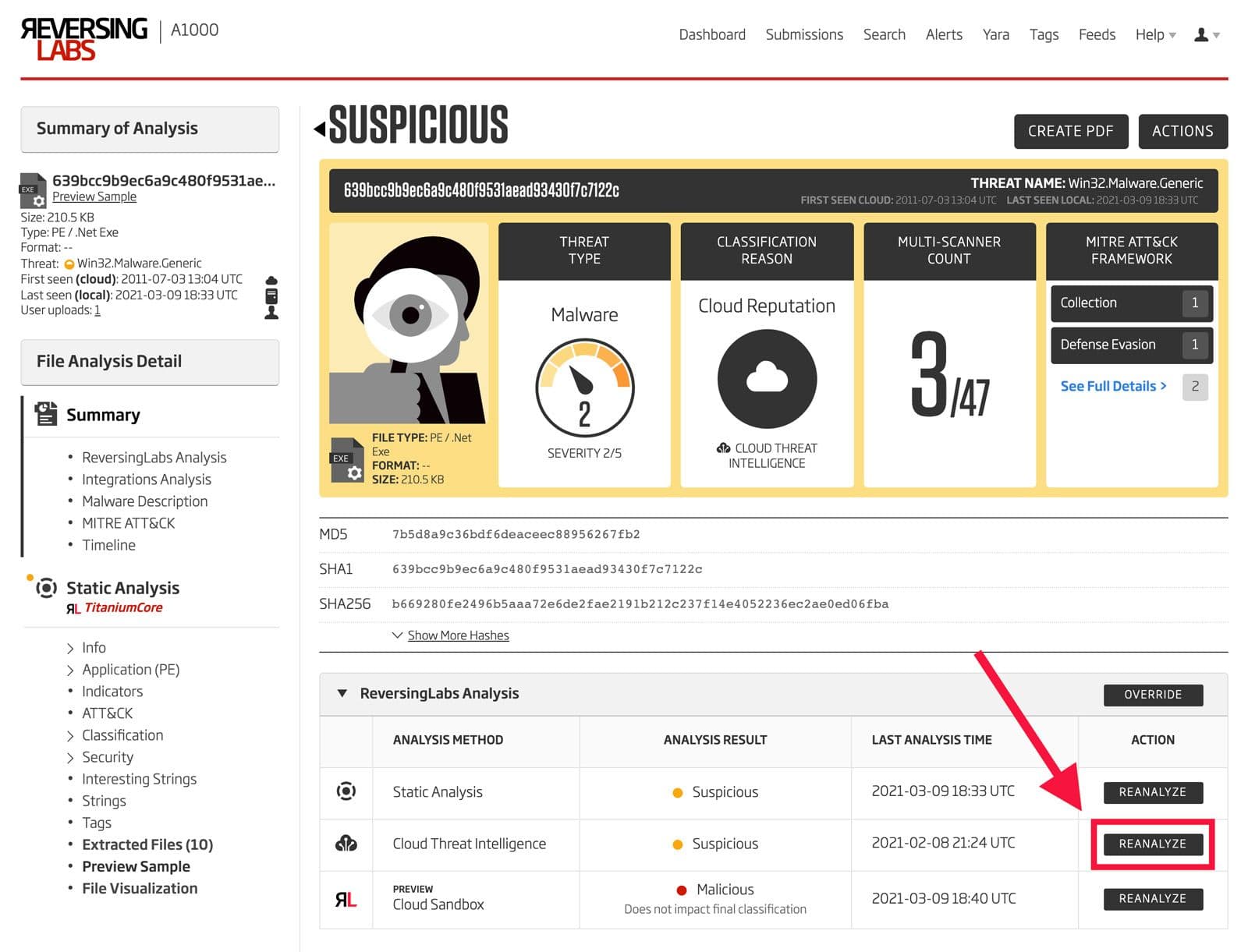Open Summary of Analysis panel header

[x=150, y=129]
